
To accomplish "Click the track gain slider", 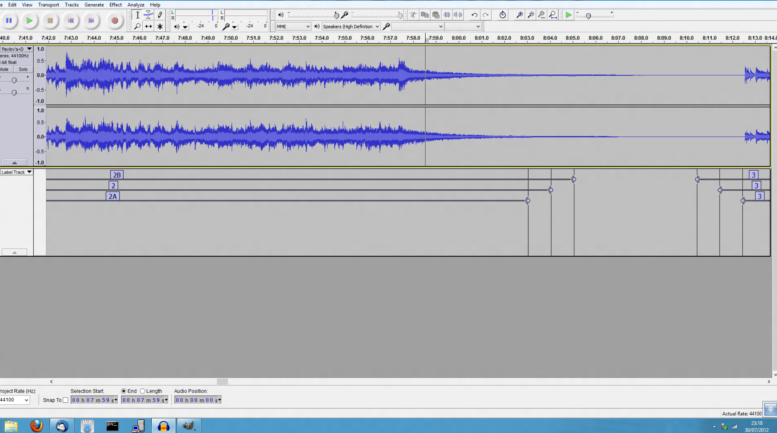I will click(14, 80).
